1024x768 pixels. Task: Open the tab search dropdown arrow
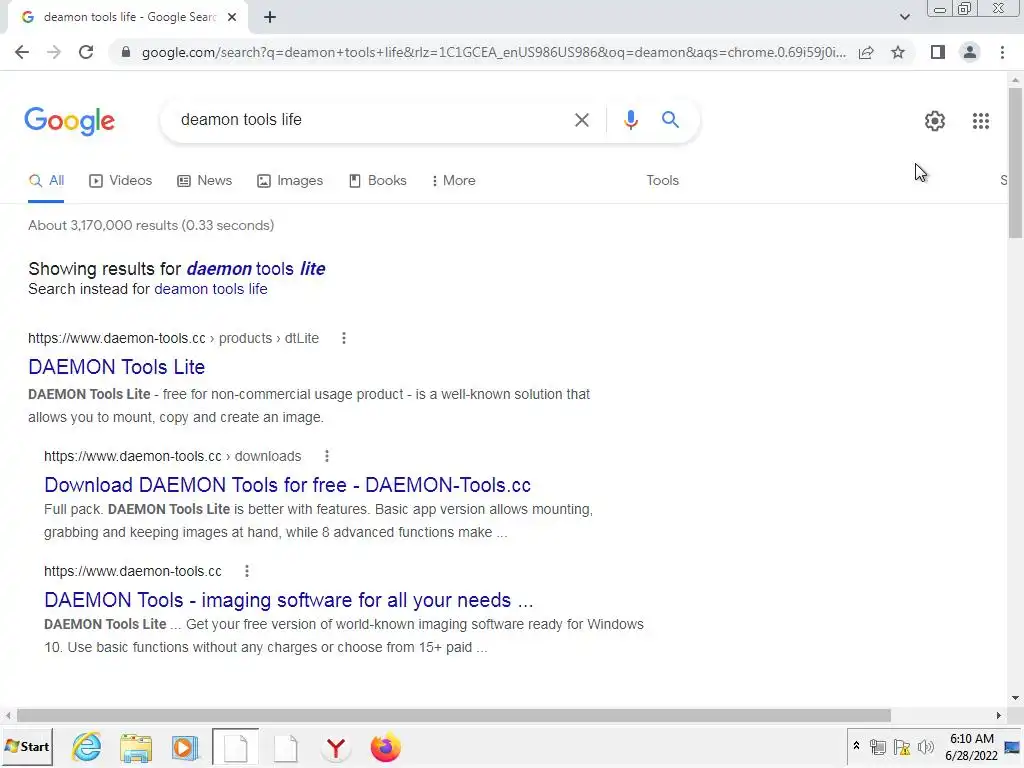tap(904, 17)
